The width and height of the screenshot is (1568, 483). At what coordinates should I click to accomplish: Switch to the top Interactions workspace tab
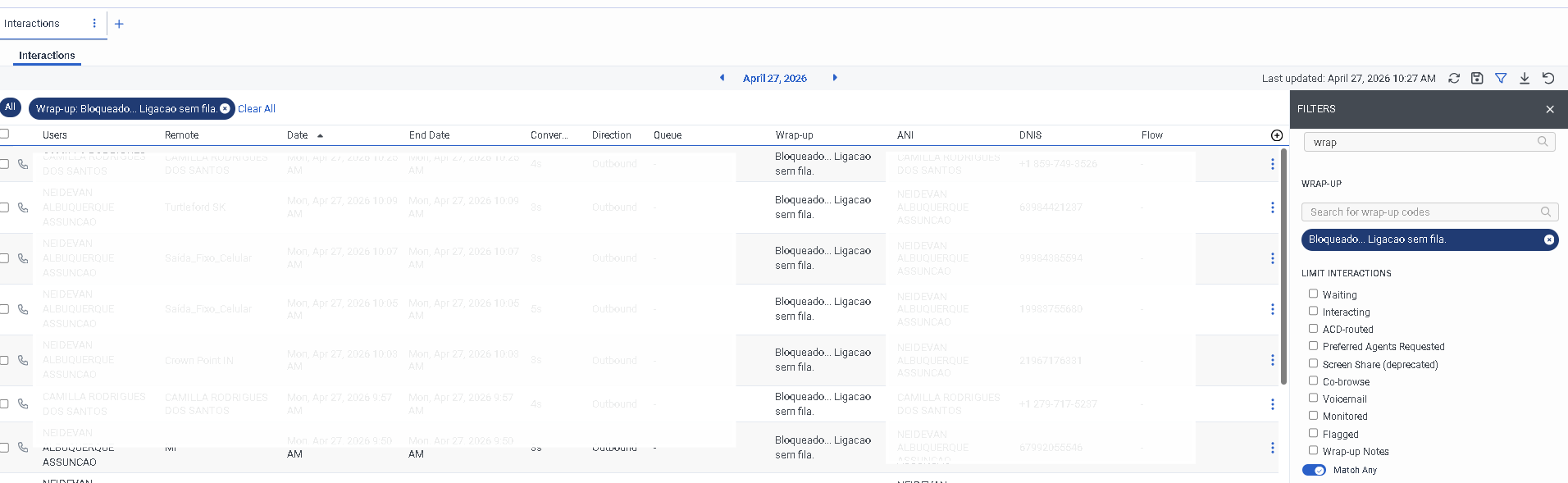(x=32, y=24)
